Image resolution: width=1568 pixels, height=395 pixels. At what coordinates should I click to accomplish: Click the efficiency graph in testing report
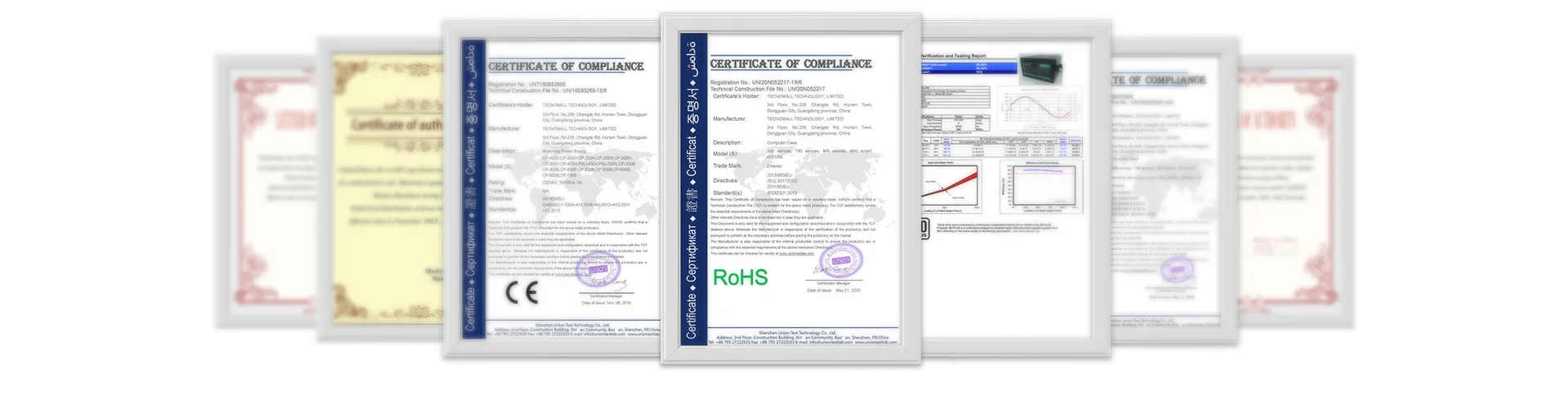[x=1042, y=185]
